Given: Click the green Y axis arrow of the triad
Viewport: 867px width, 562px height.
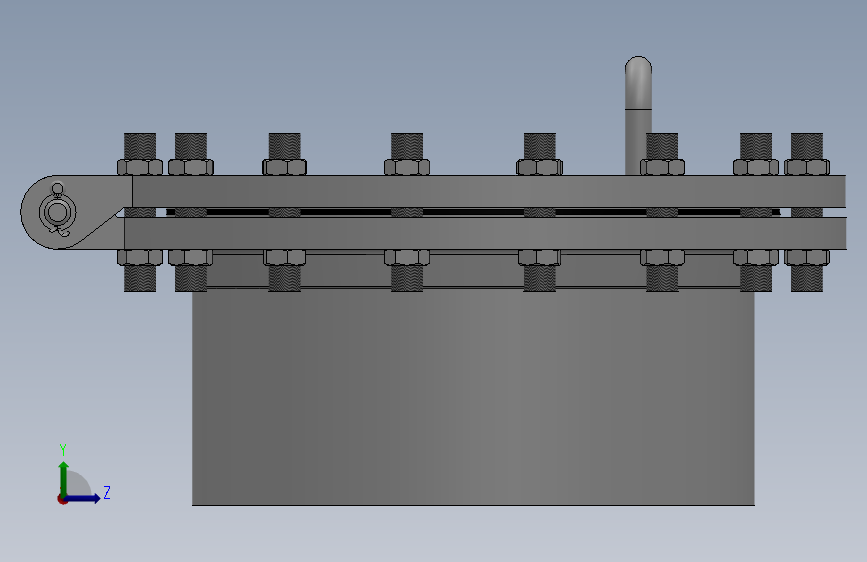Looking at the screenshot, I should pyautogui.click(x=64, y=478).
